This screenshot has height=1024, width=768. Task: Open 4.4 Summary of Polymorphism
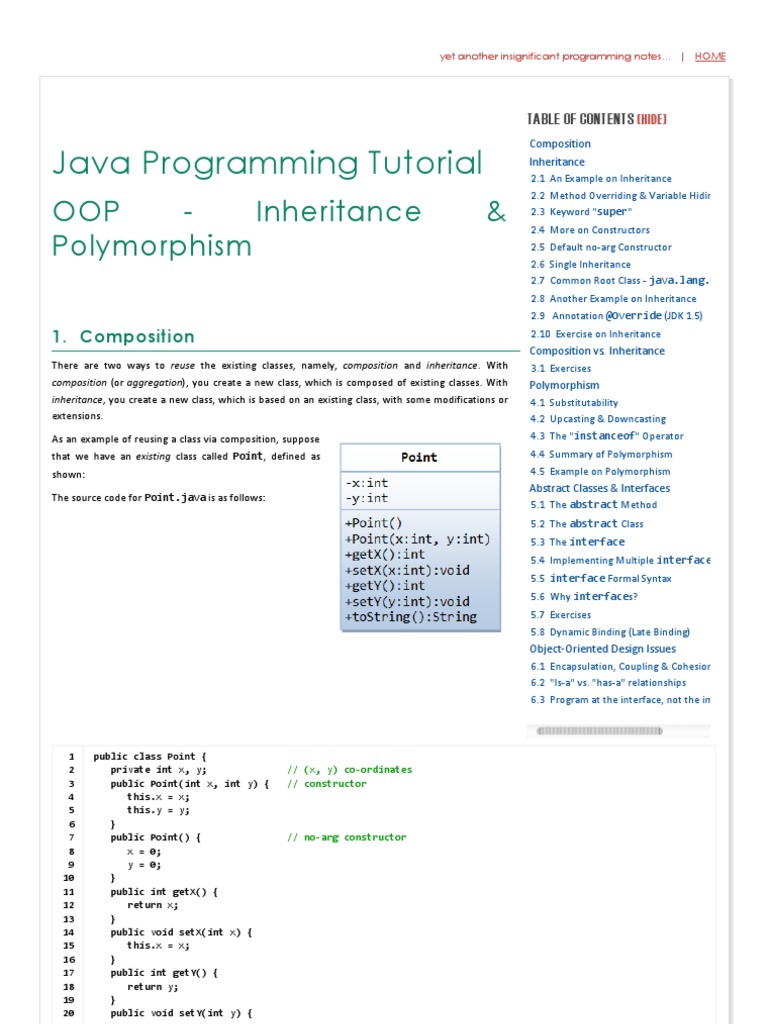[601, 454]
